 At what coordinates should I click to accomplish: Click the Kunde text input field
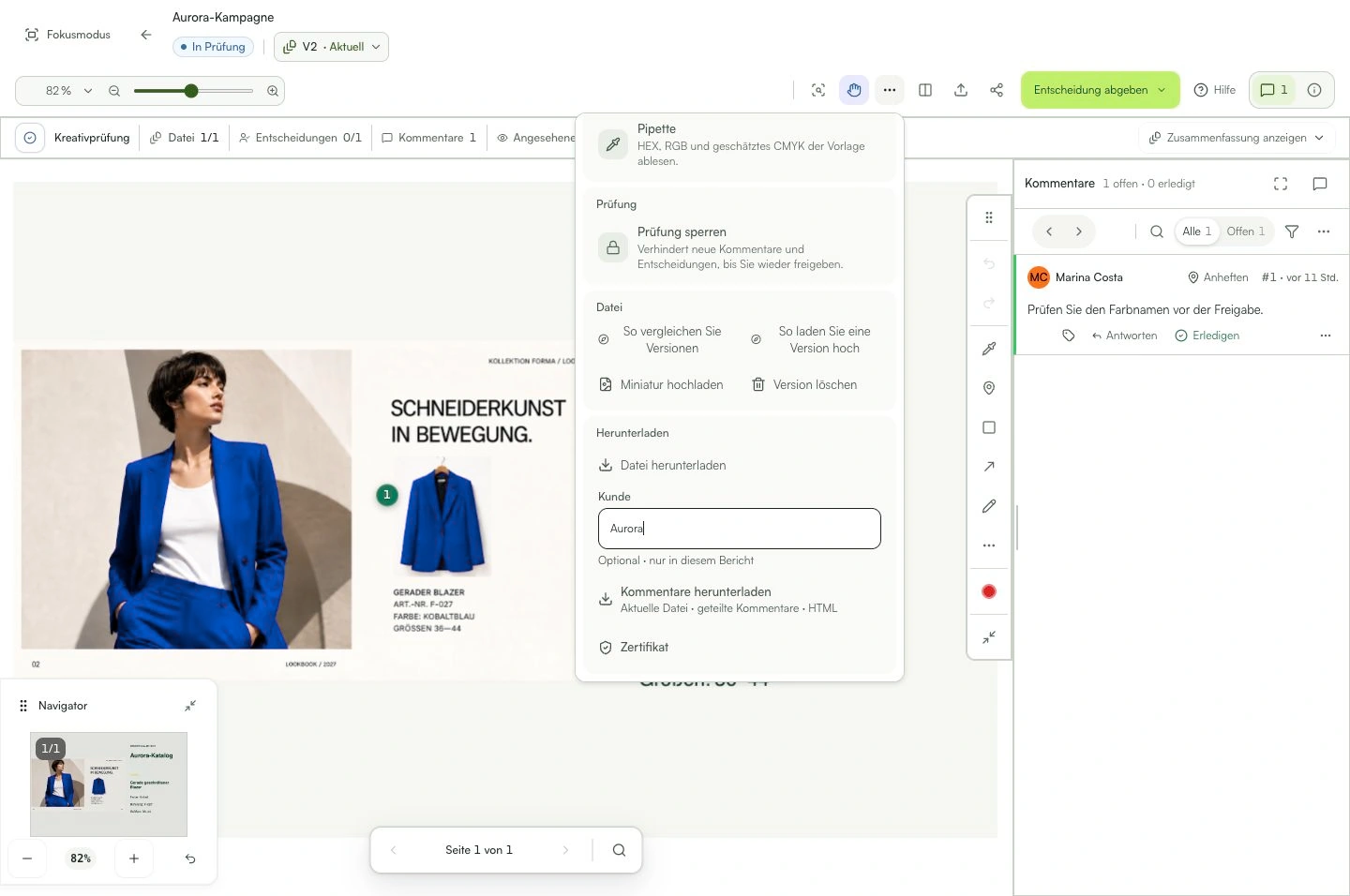740,529
